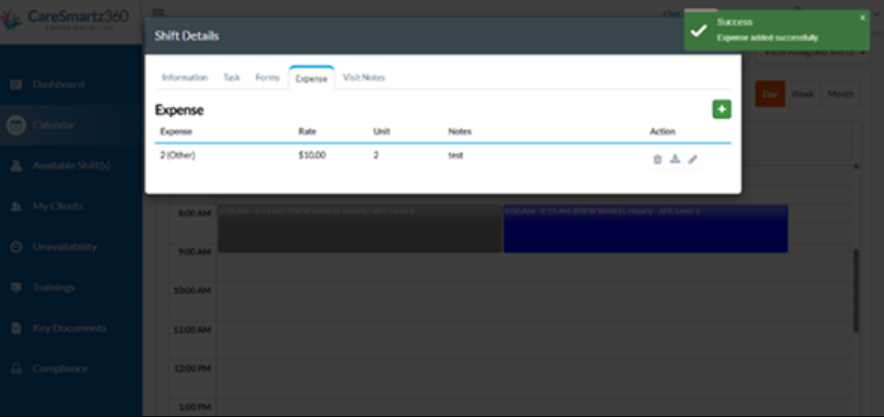This screenshot has width=884, height=417.
Task: Click the Rate column header
Action: pyautogui.click(x=307, y=131)
